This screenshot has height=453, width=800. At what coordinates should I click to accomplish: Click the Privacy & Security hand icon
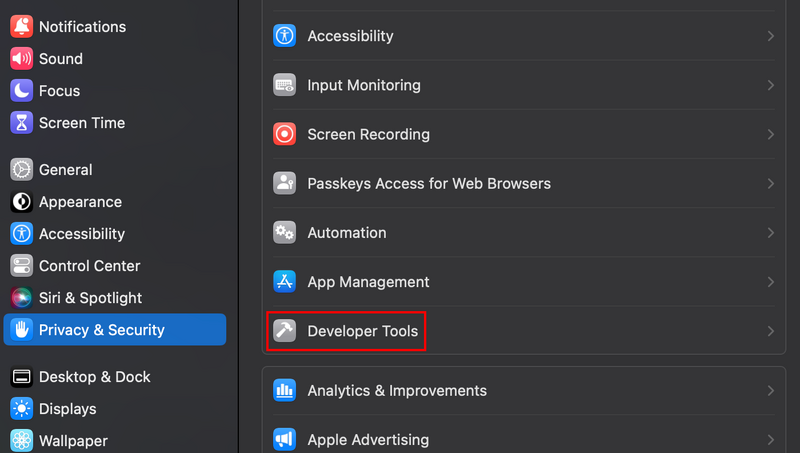21,330
